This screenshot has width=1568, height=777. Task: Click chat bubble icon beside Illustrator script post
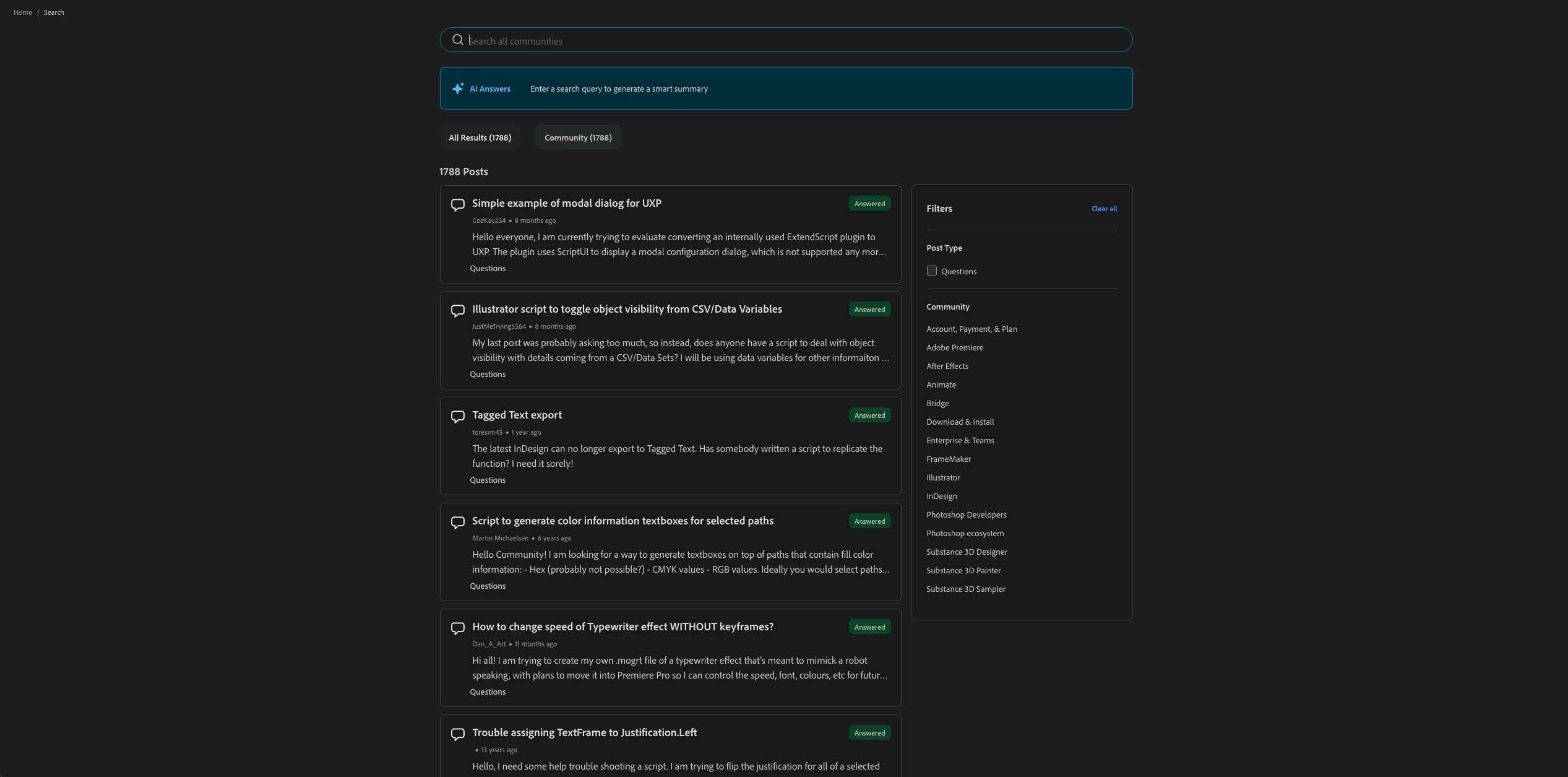click(457, 310)
